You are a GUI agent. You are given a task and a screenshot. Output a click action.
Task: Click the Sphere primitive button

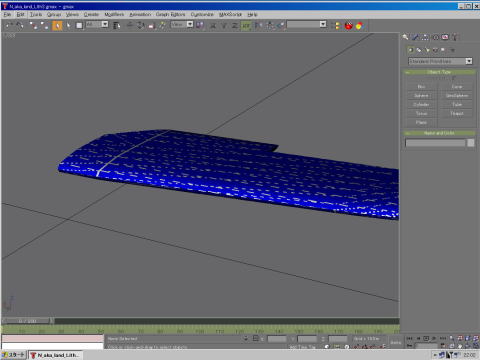[x=421, y=96]
